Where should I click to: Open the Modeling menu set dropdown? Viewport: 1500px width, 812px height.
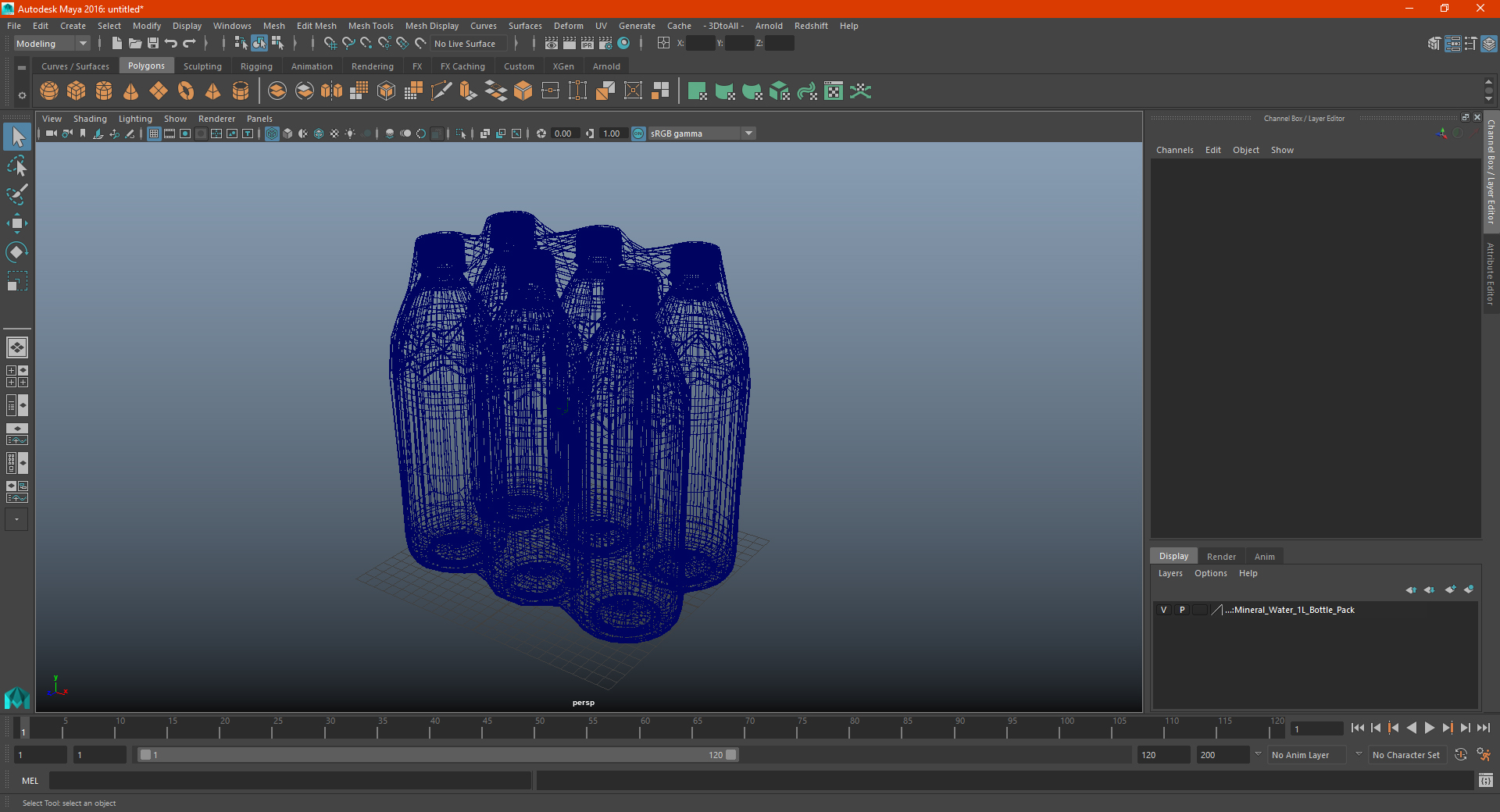click(x=52, y=44)
